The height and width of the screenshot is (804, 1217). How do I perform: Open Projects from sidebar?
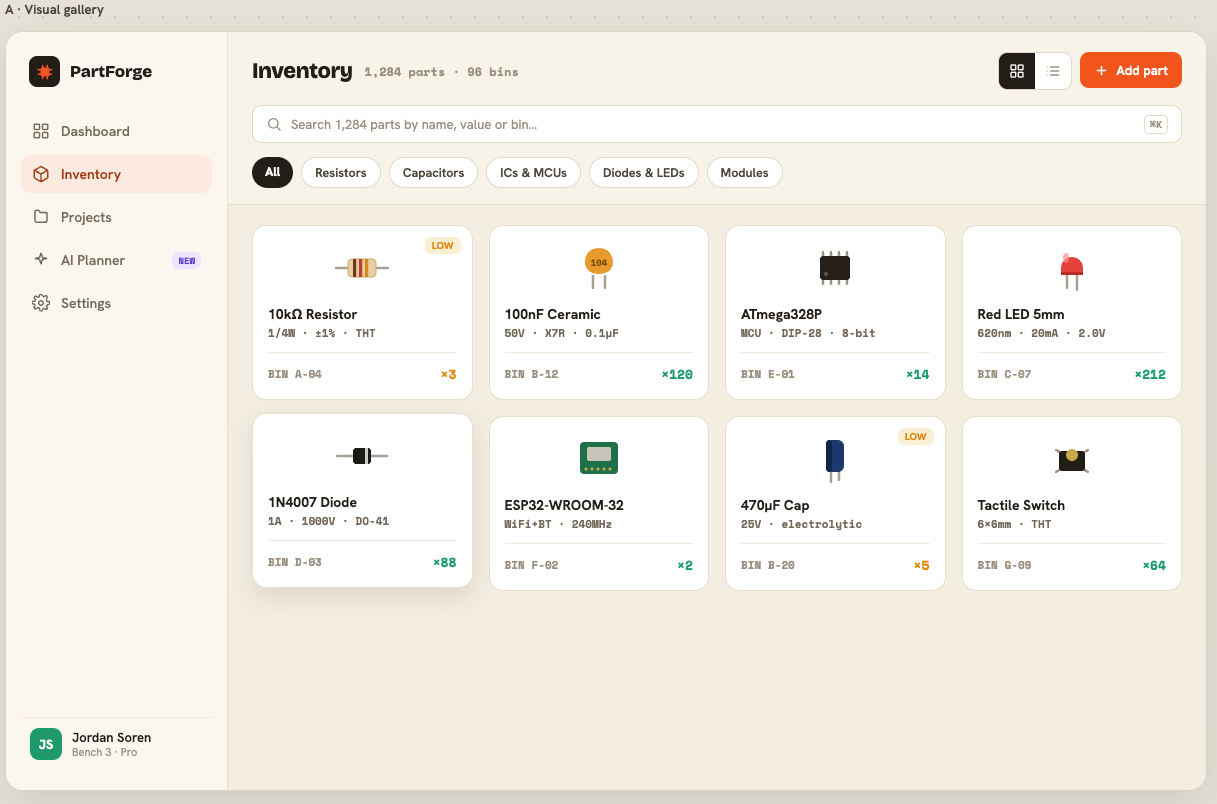(x=116, y=217)
